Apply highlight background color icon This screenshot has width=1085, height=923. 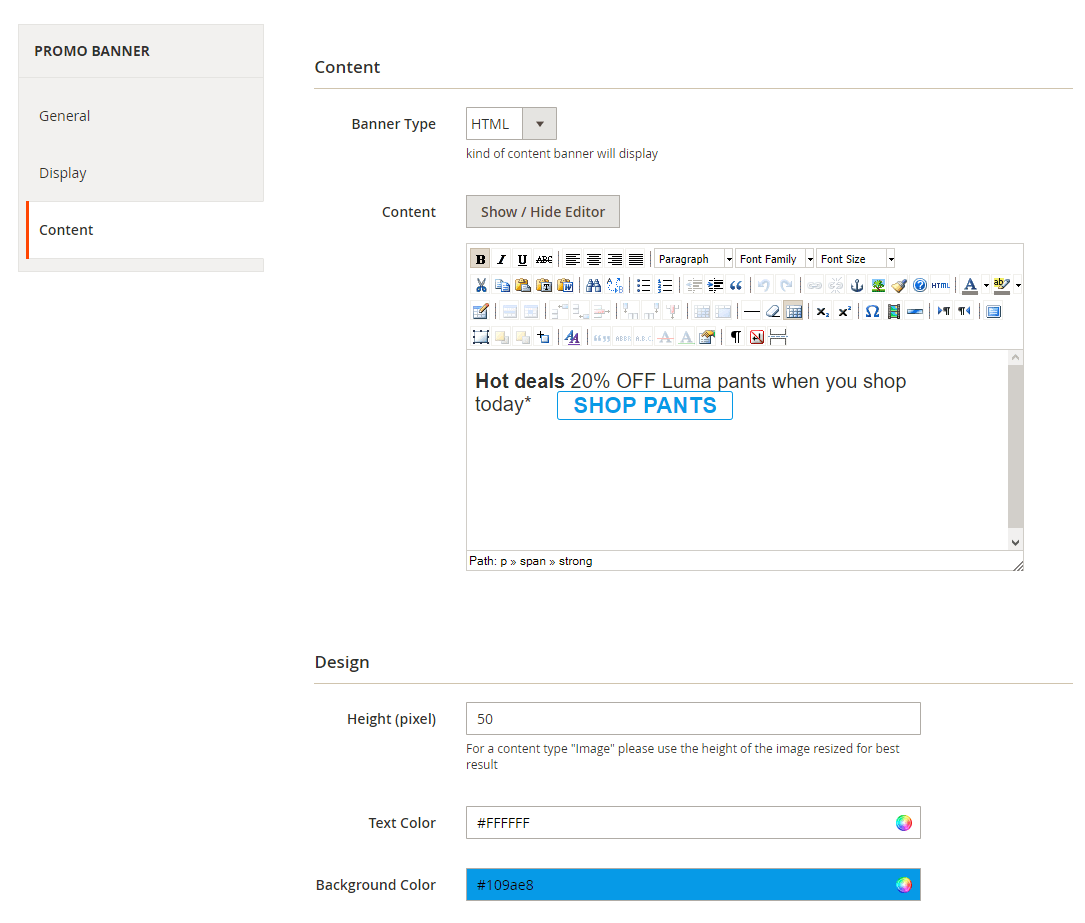[1001, 285]
